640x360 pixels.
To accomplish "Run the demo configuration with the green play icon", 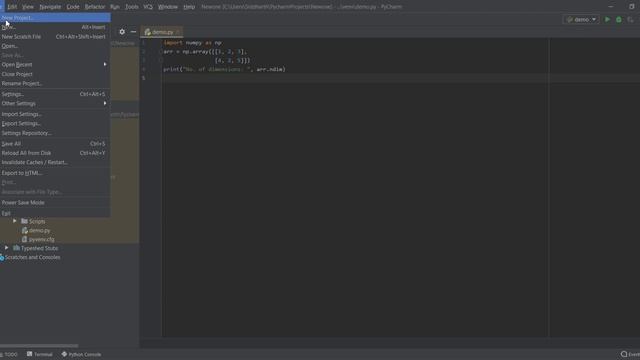I will (607, 19).
